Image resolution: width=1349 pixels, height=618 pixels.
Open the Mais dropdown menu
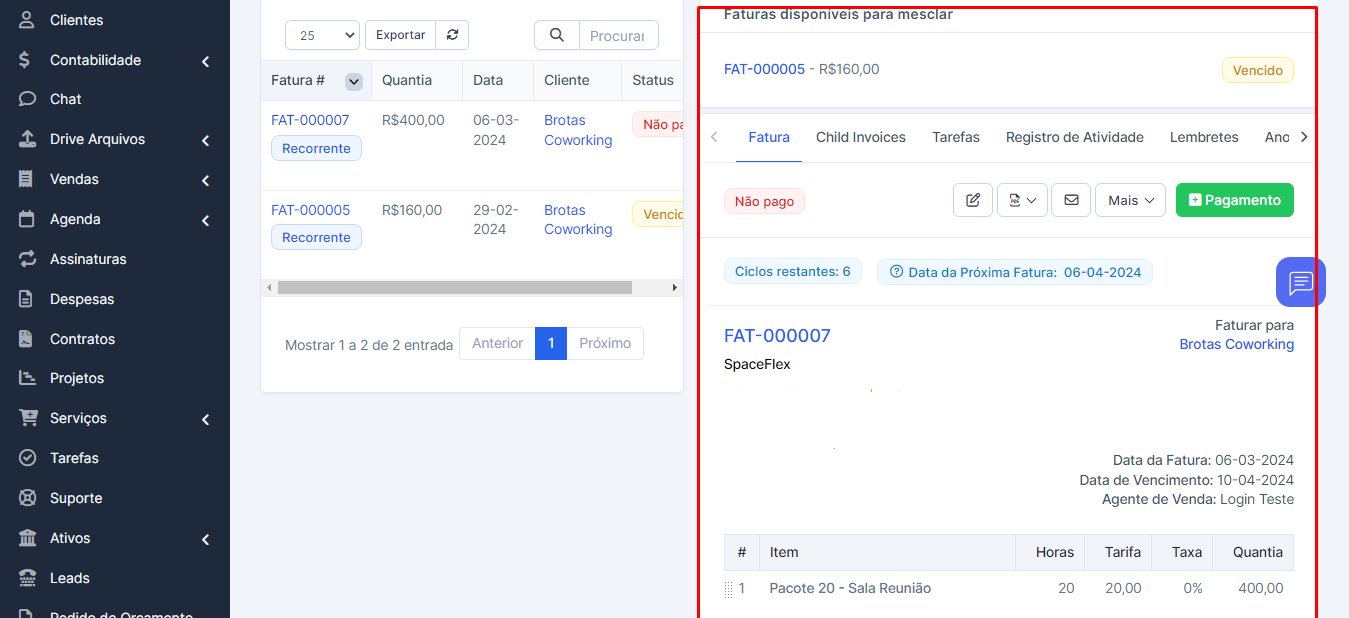click(1130, 200)
